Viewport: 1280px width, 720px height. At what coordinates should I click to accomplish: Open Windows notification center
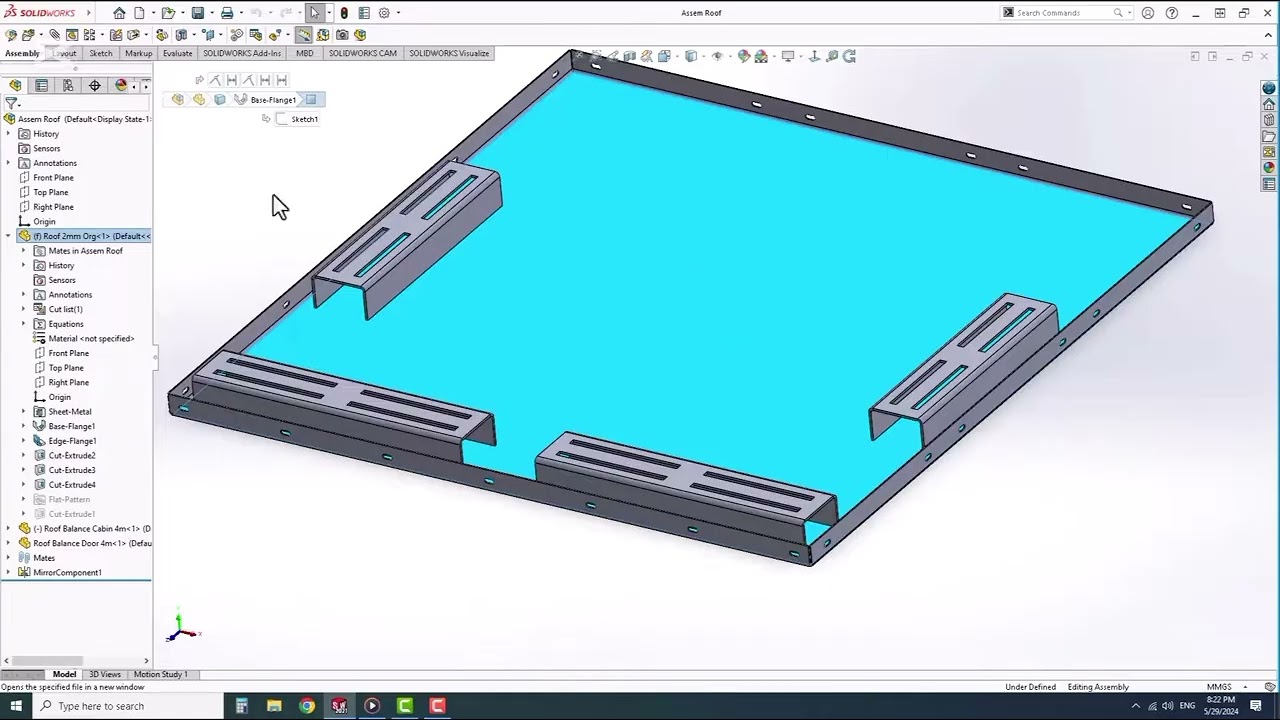(x=1256, y=706)
